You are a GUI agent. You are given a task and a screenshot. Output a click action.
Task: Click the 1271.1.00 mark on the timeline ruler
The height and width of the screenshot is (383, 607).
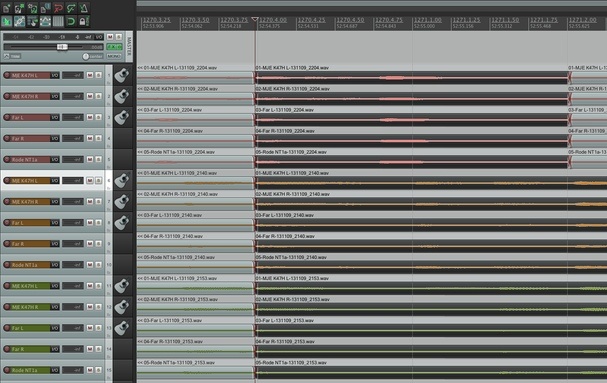427,20
